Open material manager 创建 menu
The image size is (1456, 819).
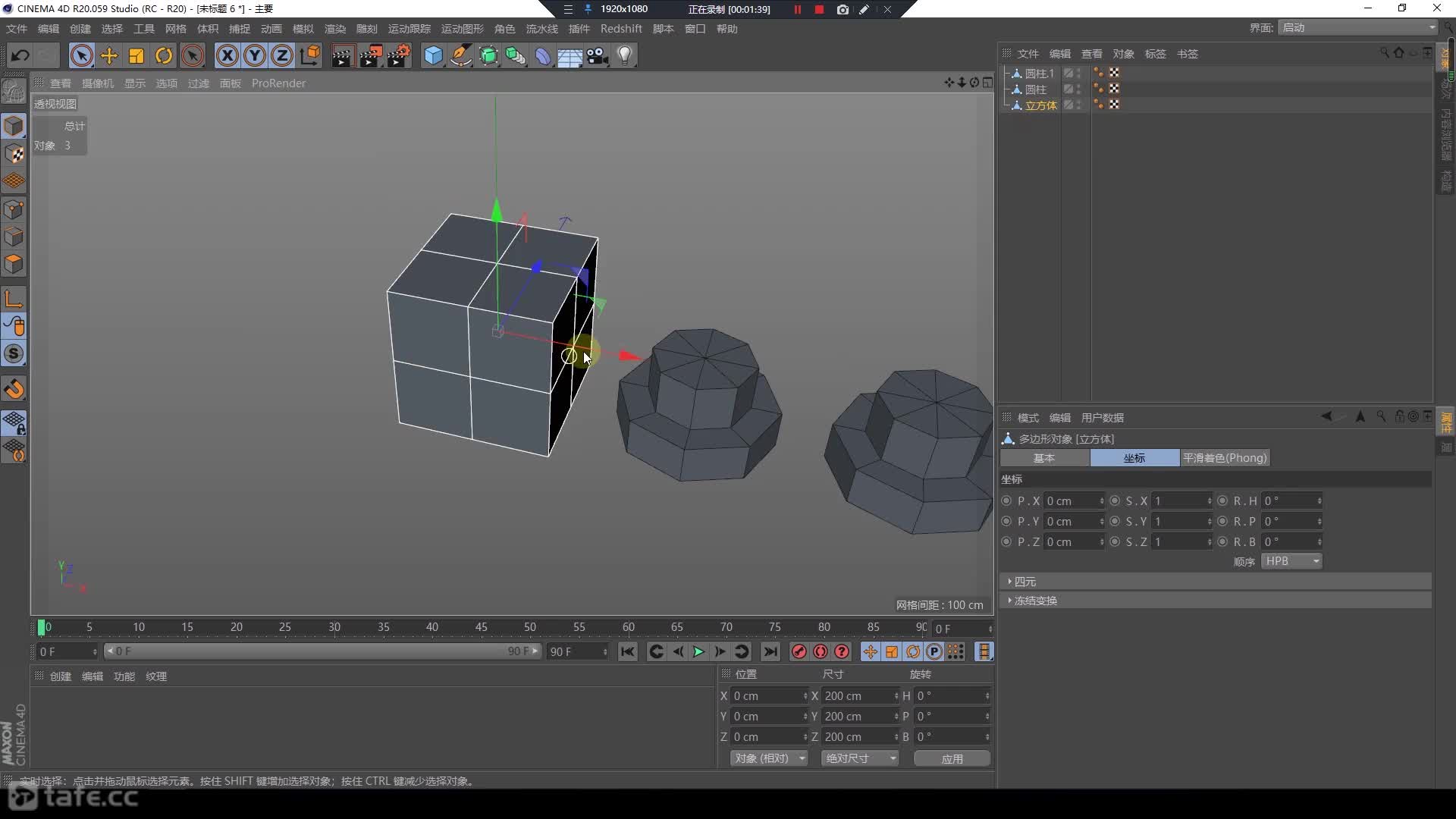click(61, 676)
